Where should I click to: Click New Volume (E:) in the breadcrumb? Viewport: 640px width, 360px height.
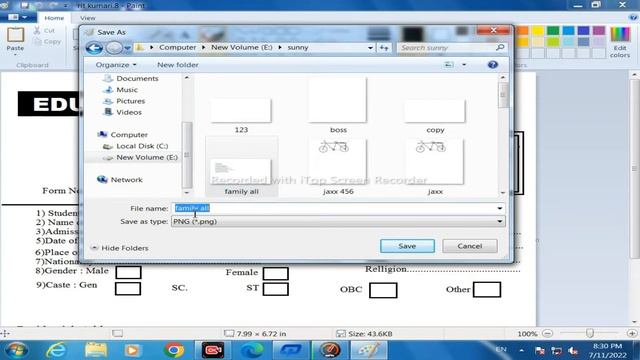point(242,47)
